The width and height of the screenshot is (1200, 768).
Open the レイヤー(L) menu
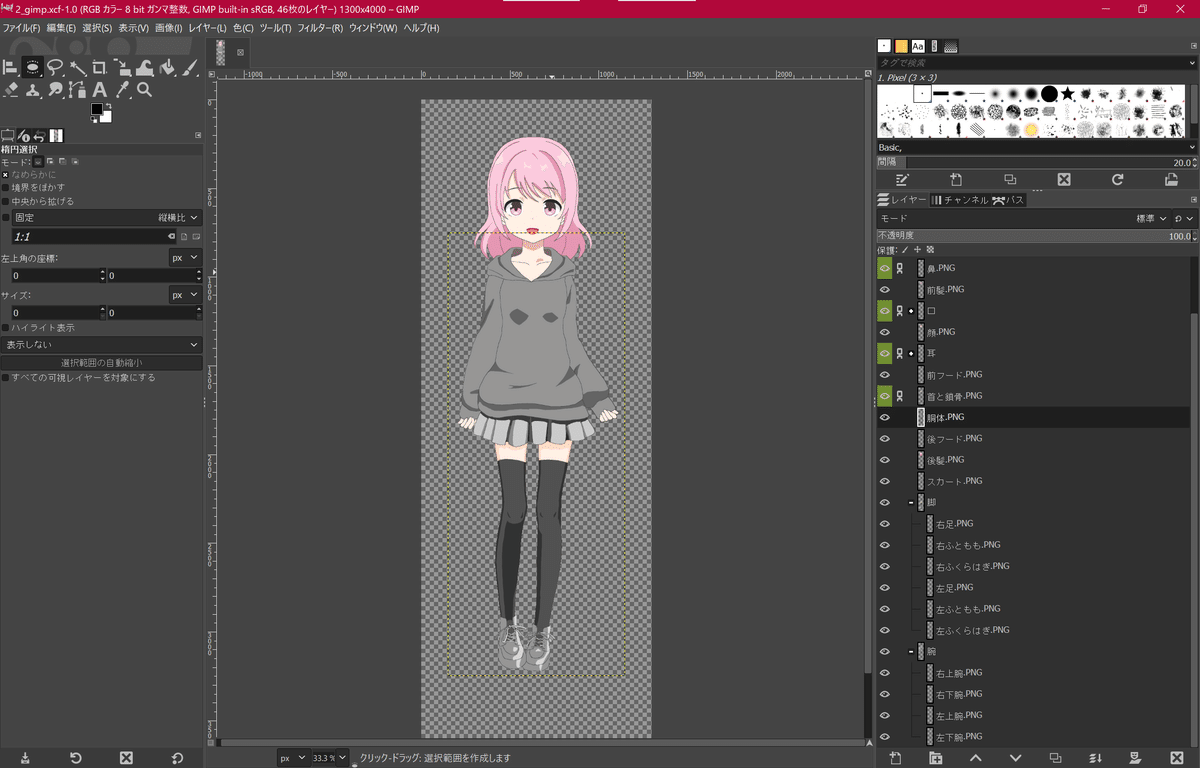[x=207, y=28]
